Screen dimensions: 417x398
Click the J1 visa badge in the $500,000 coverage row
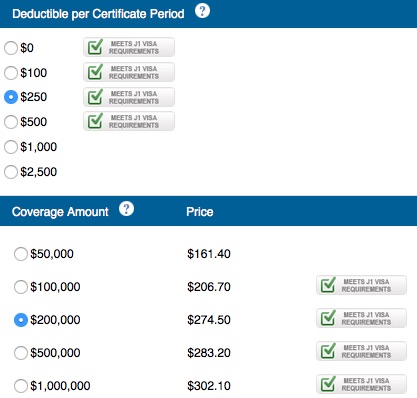(x=361, y=351)
